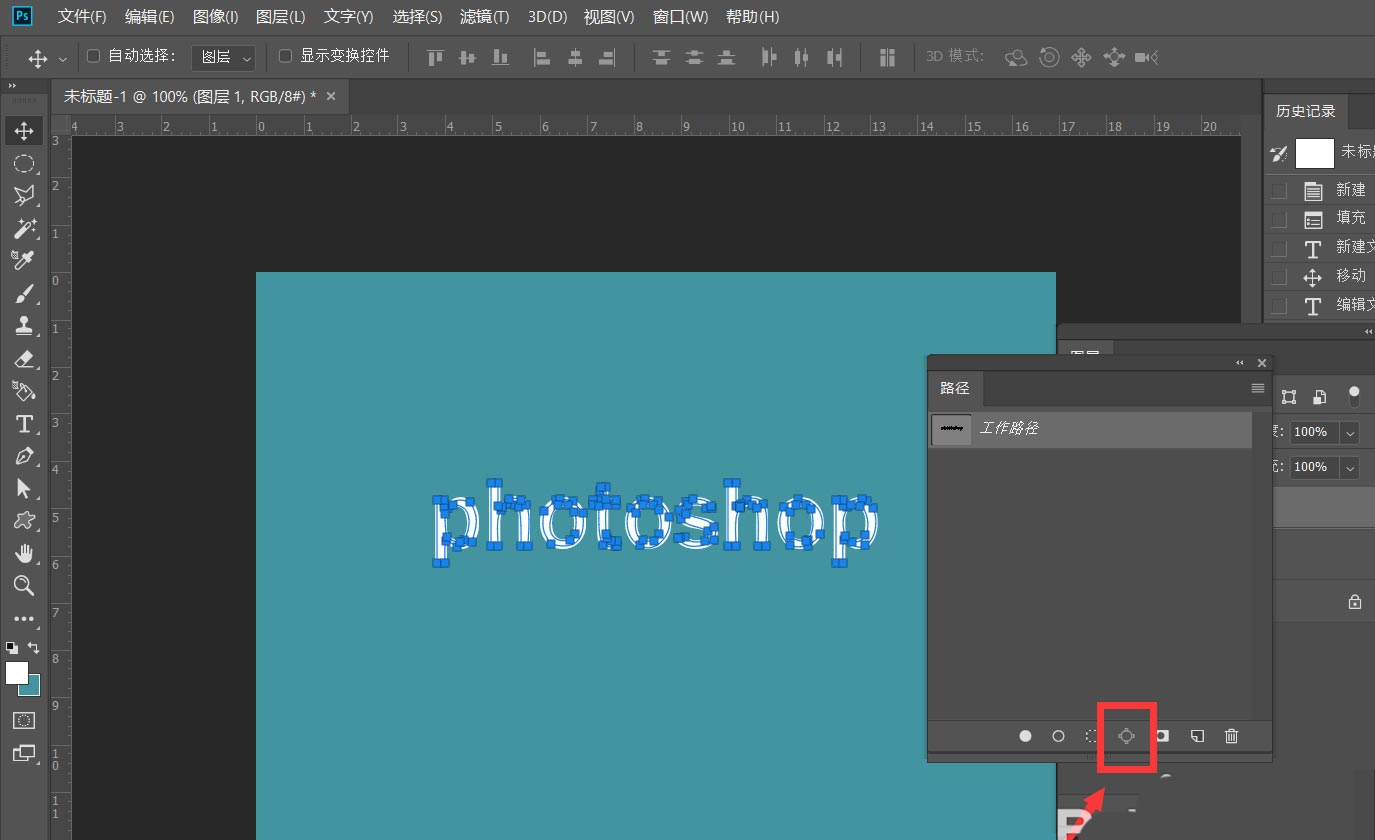Switch to the 历史记录 tab
The height and width of the screenshot is (840, 1375).
1306,111
